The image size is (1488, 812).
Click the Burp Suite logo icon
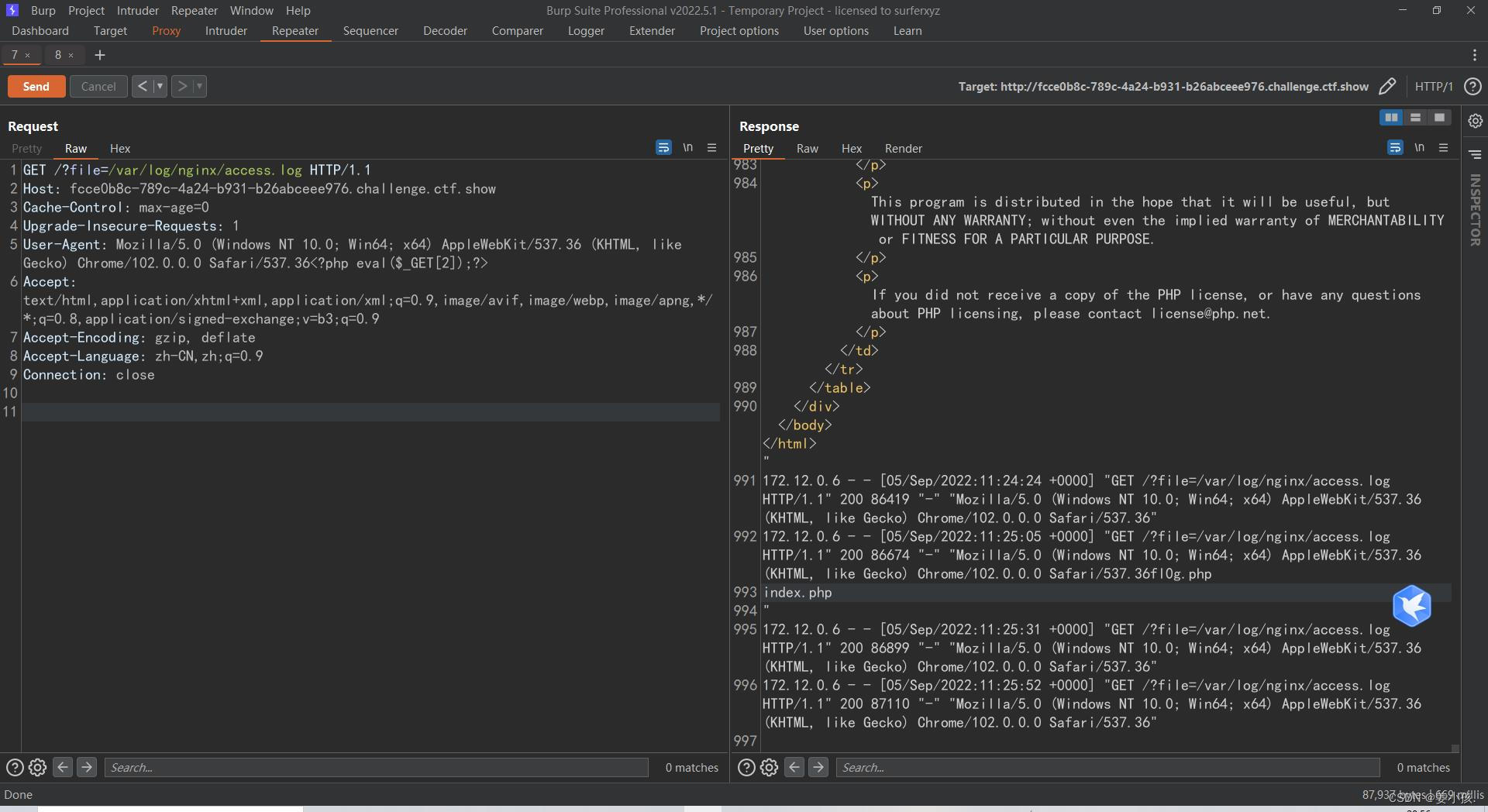pyautogui.click(x=12, y=10)
